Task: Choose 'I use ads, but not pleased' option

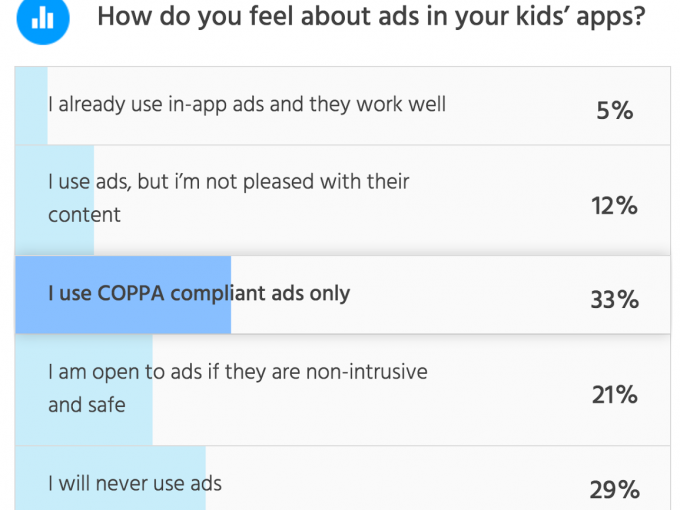Action: [343, 200]
